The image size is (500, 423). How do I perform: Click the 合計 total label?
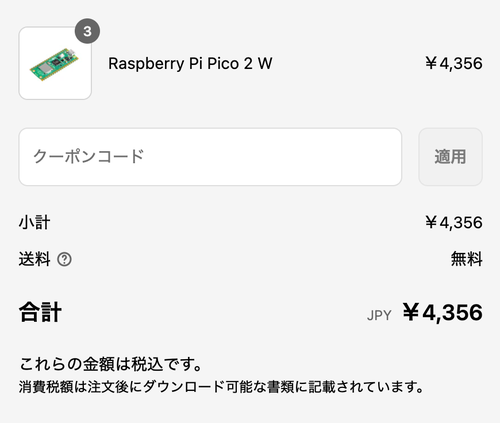pyautogui.click(x=40, y=312)
